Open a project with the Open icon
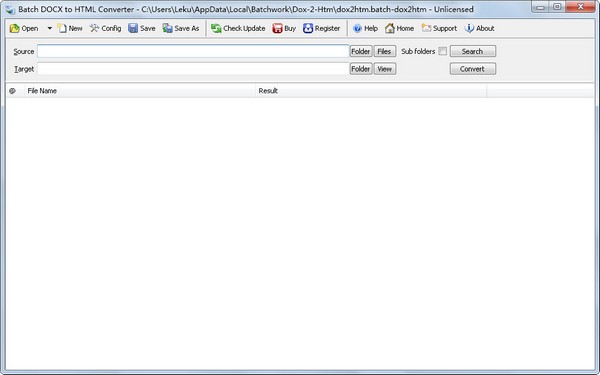Screen dimensions: 600x375 (24, 28)
